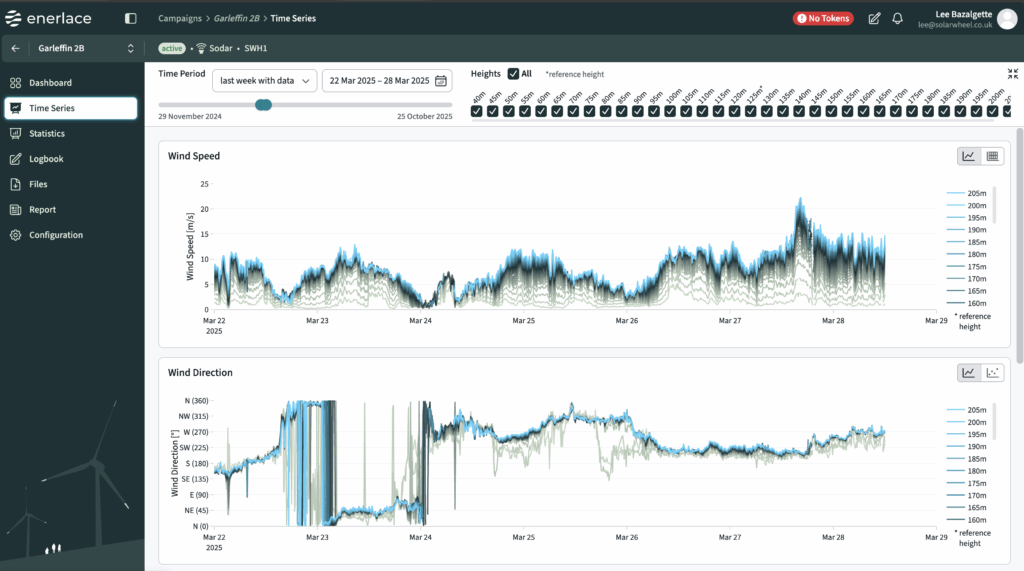Image resolution: width=1024 pixels, height=571 pixels.
Task: Click the notifications bell icon
Action: pos(897,18)
